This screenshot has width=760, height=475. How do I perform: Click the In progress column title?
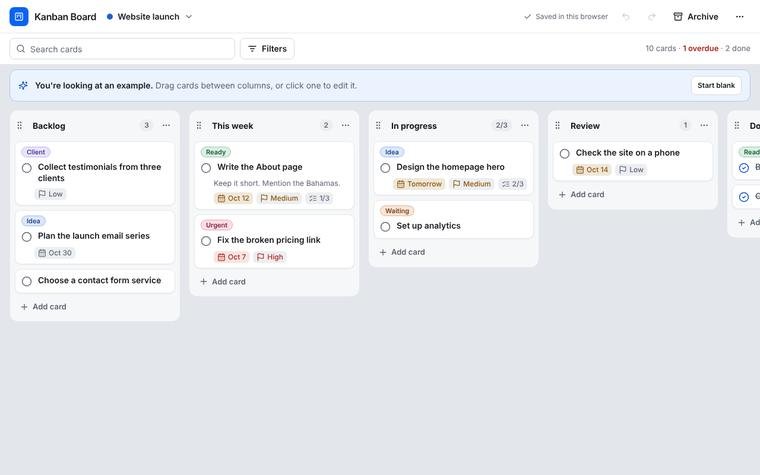(414, 126)
